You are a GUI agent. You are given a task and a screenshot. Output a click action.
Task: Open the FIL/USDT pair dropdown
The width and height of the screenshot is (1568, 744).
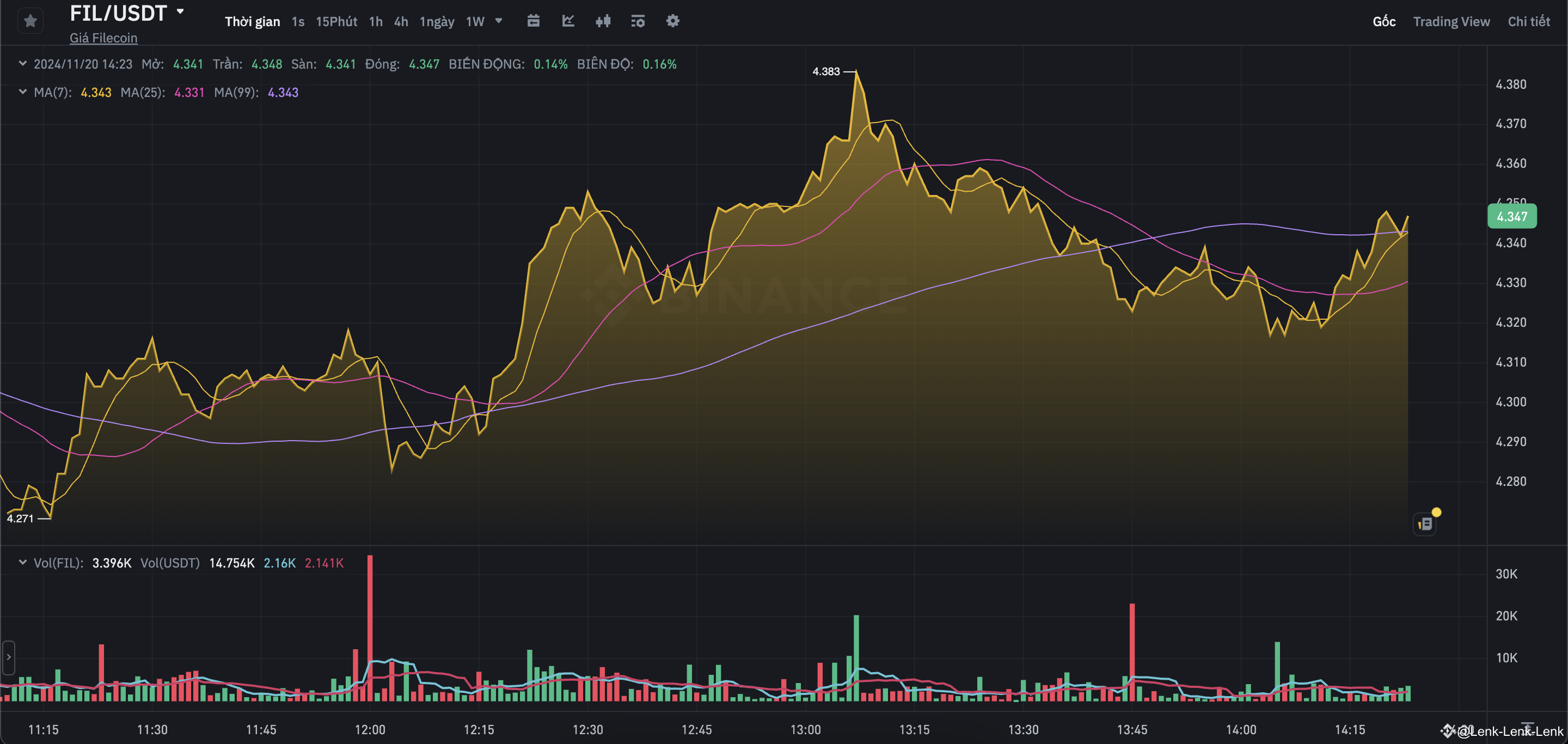click(x=180, y=11)
